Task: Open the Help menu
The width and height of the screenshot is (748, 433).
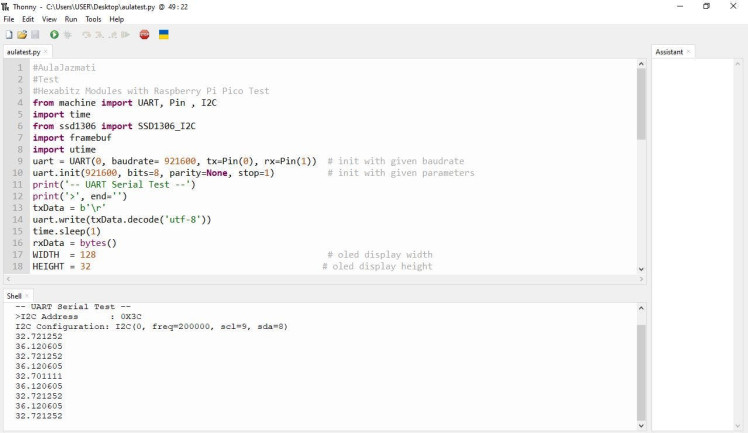Action: click(116, 19)
